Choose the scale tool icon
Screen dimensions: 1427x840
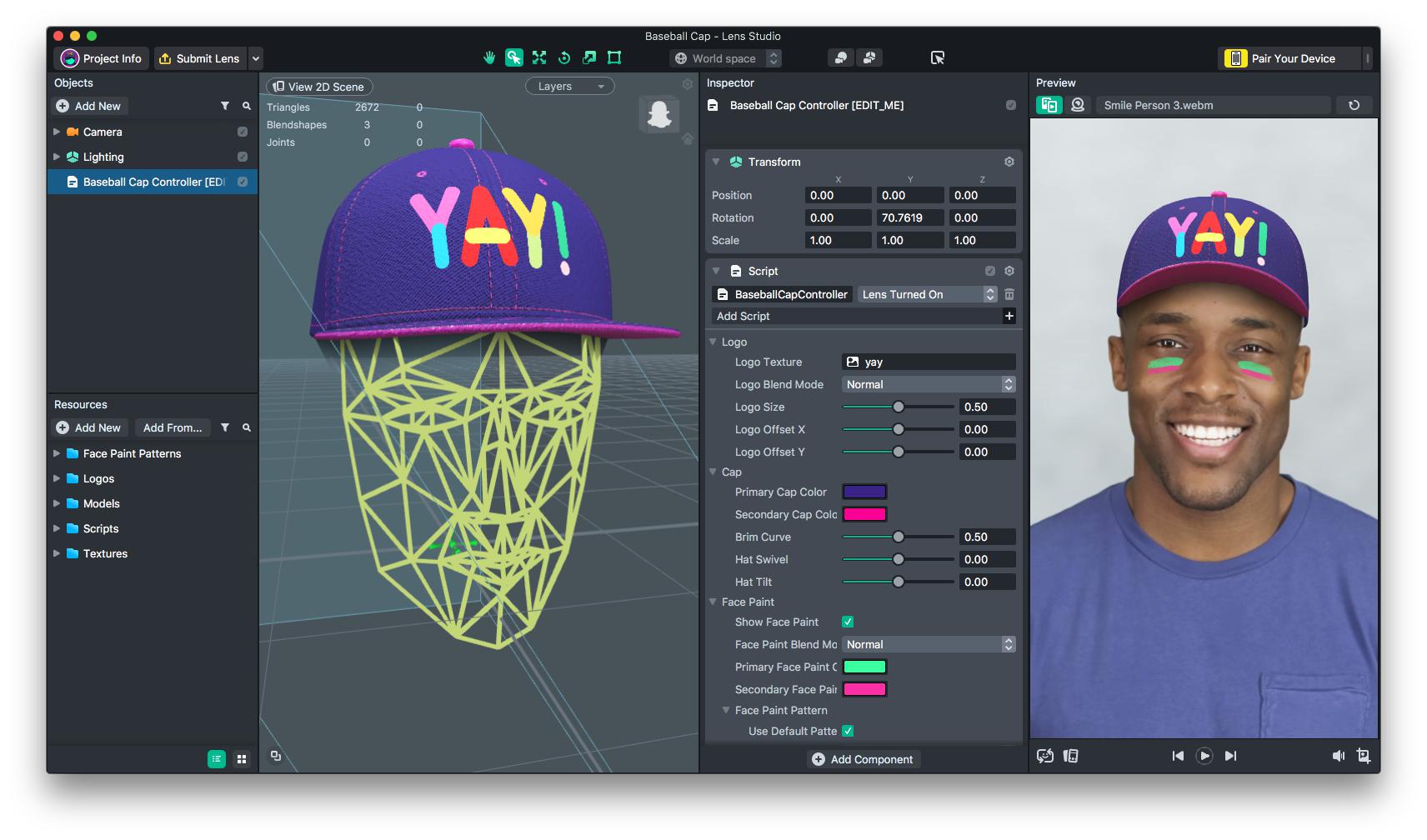point(589,57)
